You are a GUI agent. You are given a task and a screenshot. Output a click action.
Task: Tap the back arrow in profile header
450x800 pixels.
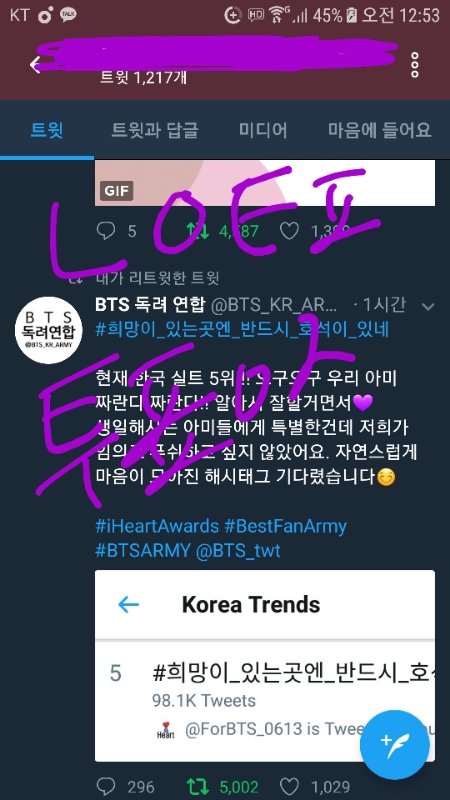pyautogui.click(x=35, y=65)
